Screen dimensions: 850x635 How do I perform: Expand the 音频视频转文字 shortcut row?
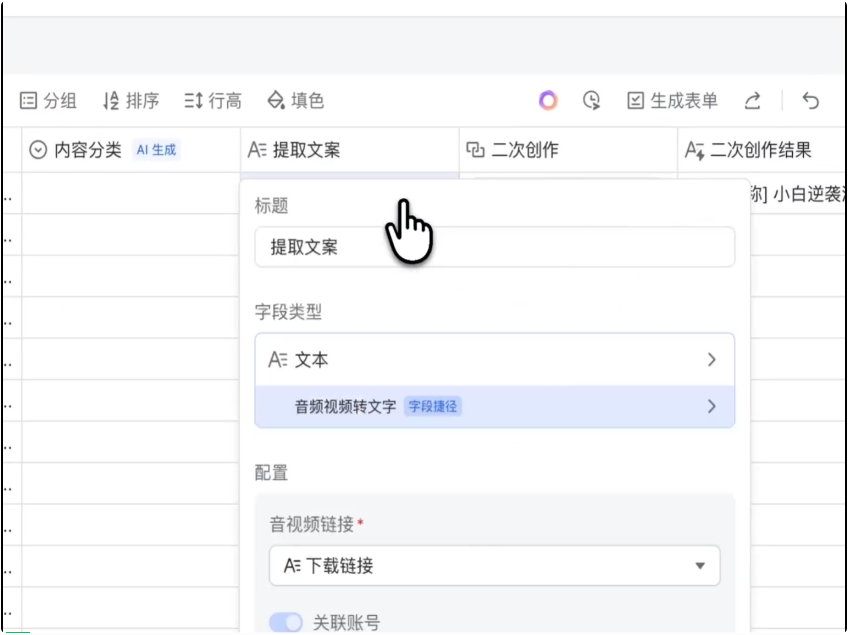point(494,407)
